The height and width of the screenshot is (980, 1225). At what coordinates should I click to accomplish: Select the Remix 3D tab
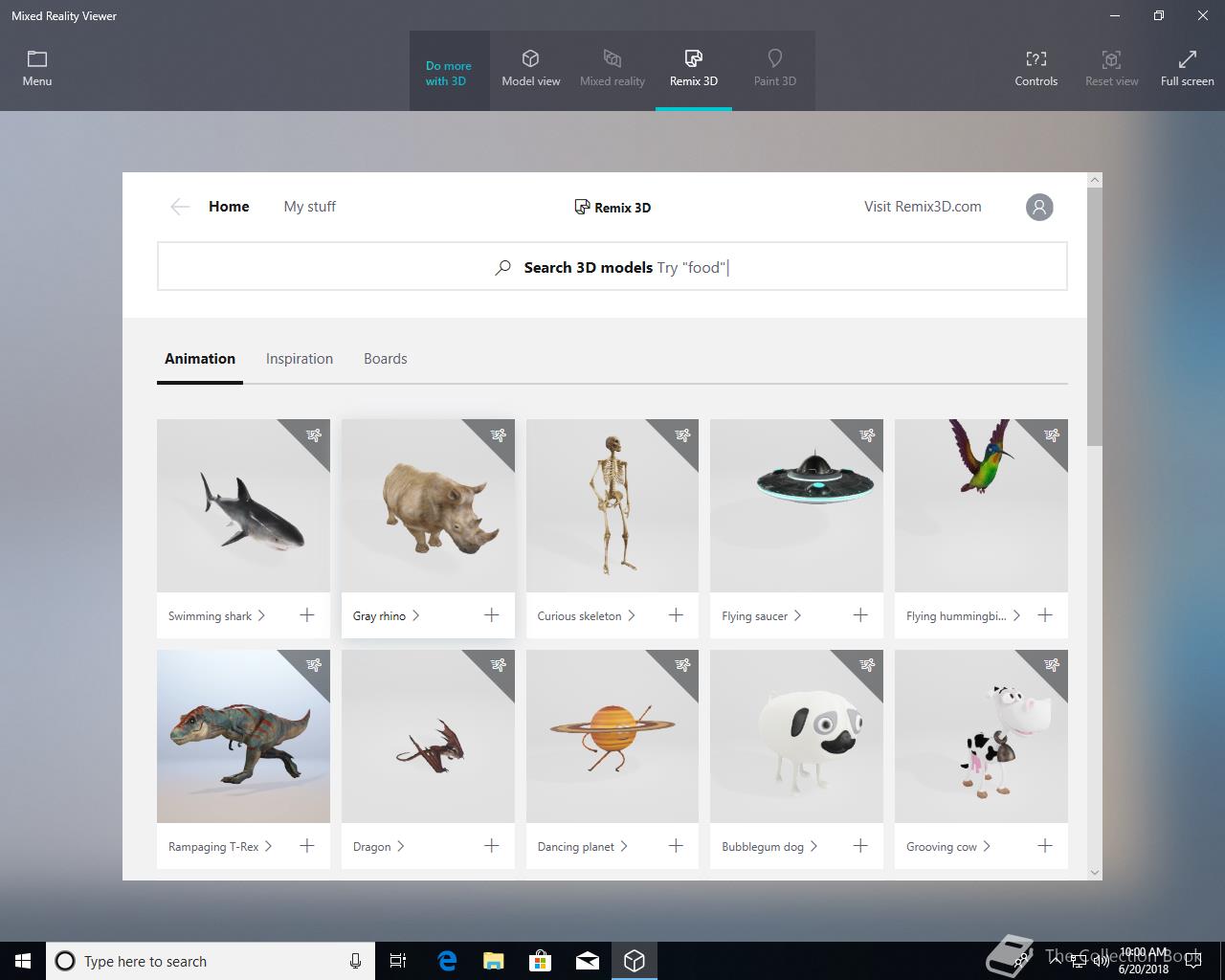(x=694, y=70)
